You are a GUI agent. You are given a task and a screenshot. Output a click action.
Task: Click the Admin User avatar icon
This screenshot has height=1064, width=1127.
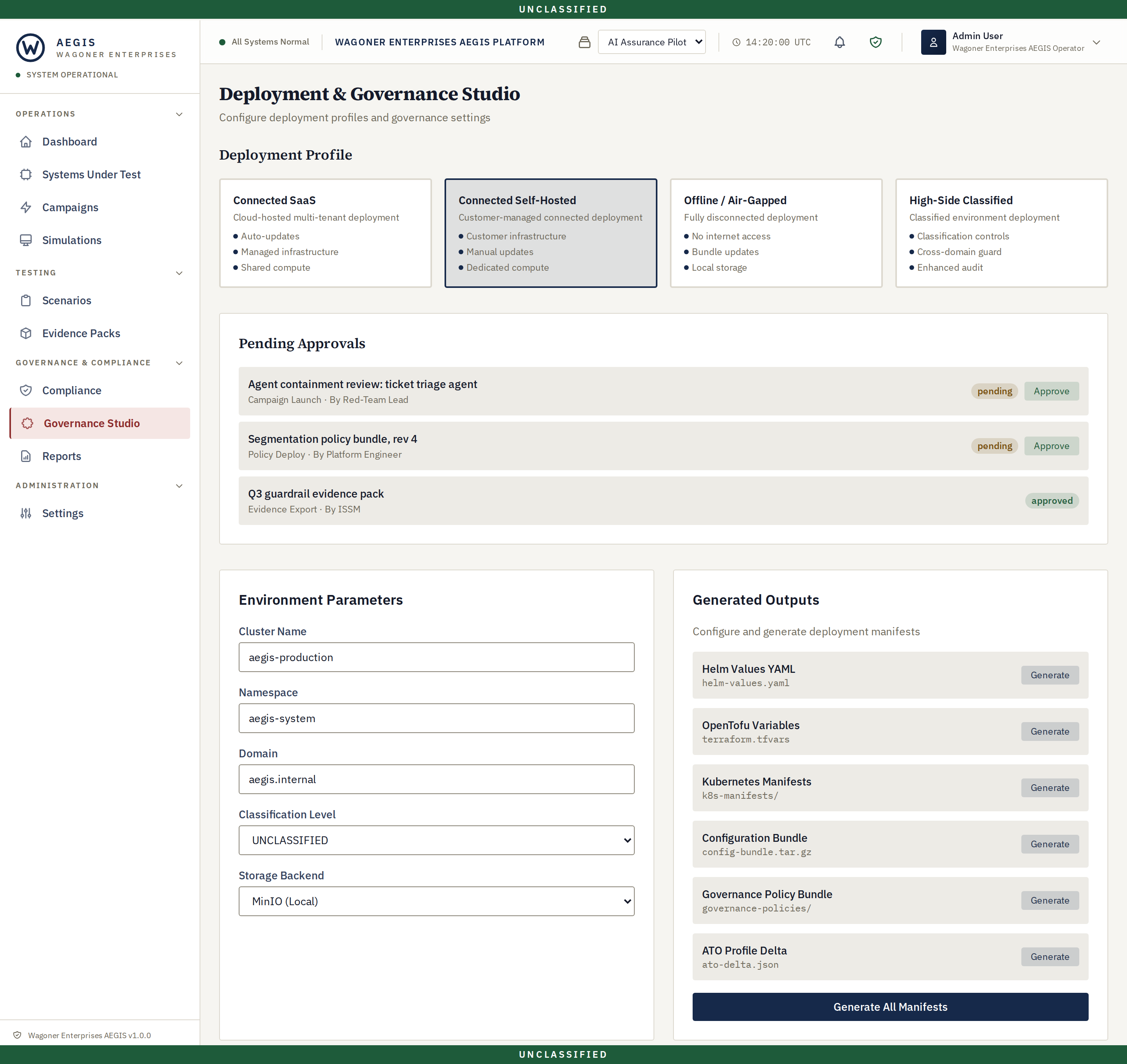tap(933, 42)
